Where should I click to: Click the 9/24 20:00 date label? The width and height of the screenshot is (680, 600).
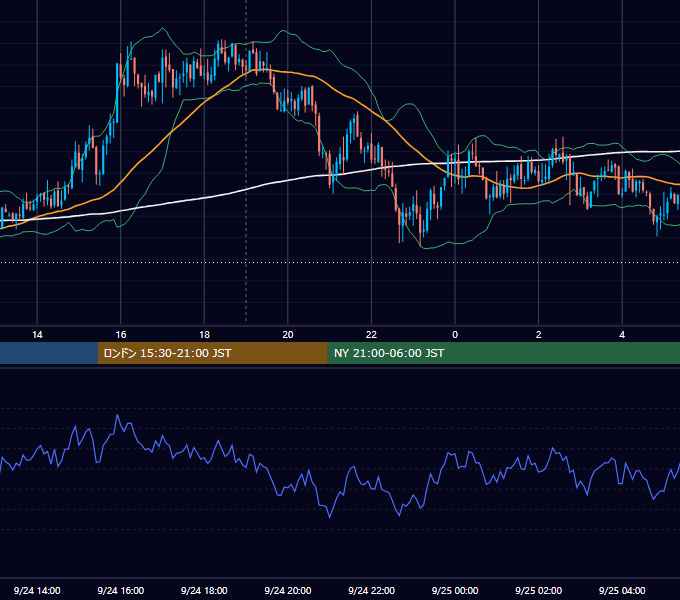pos(288,590)
